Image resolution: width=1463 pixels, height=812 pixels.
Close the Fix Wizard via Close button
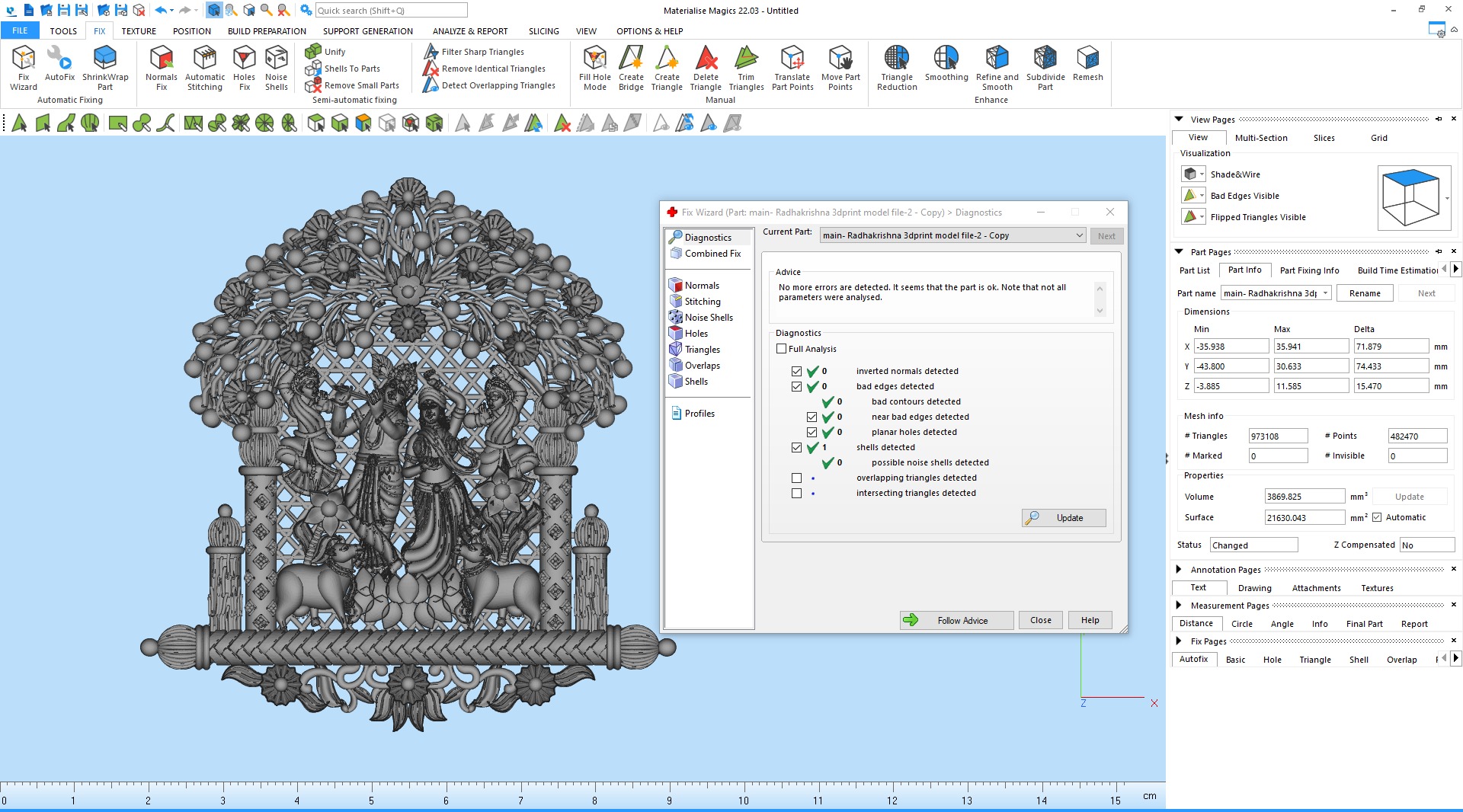[x=1040, y=620]
